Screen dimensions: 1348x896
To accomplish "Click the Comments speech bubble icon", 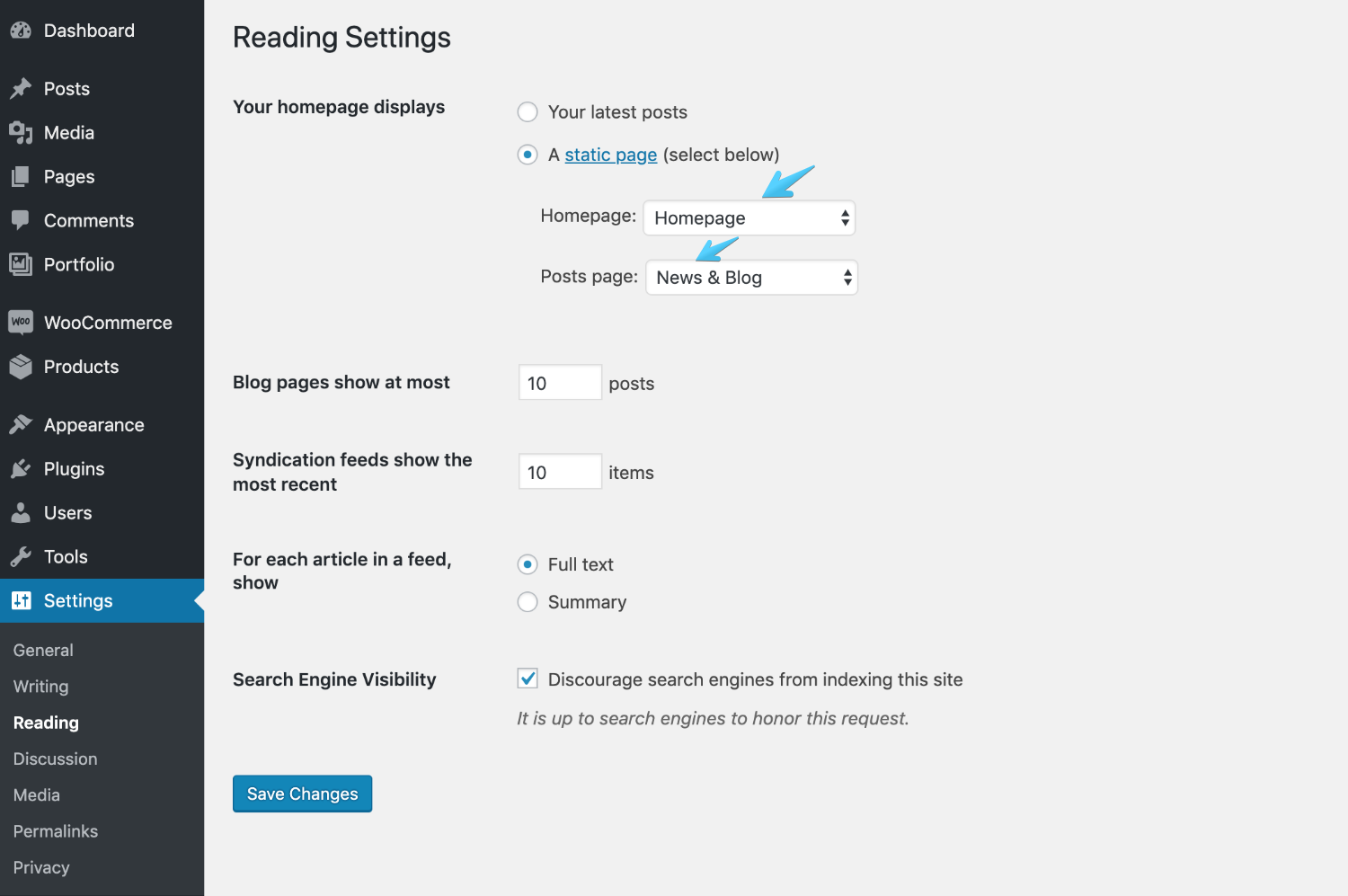I will [x=21, y=221].
